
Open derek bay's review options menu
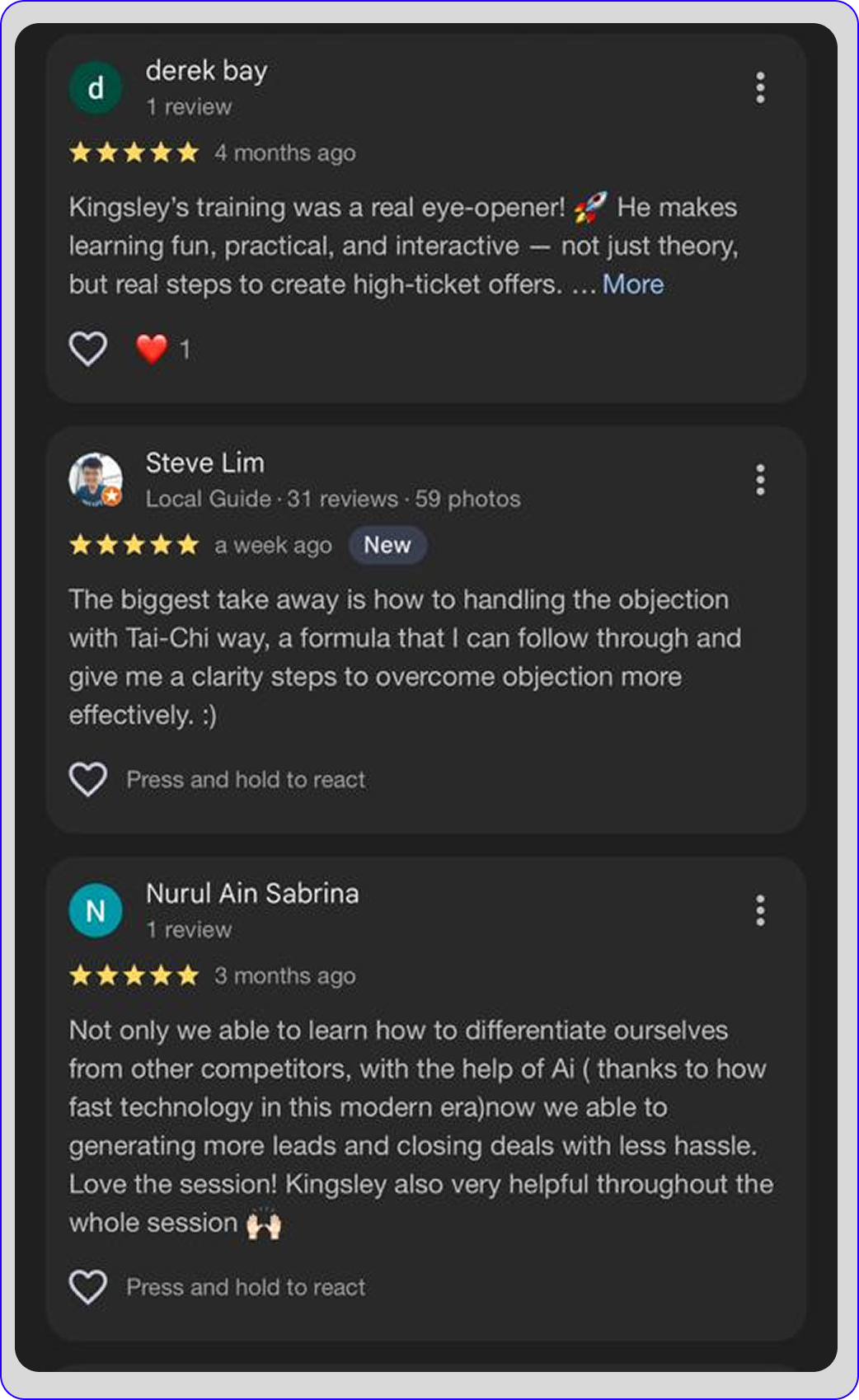coord(760,87)
